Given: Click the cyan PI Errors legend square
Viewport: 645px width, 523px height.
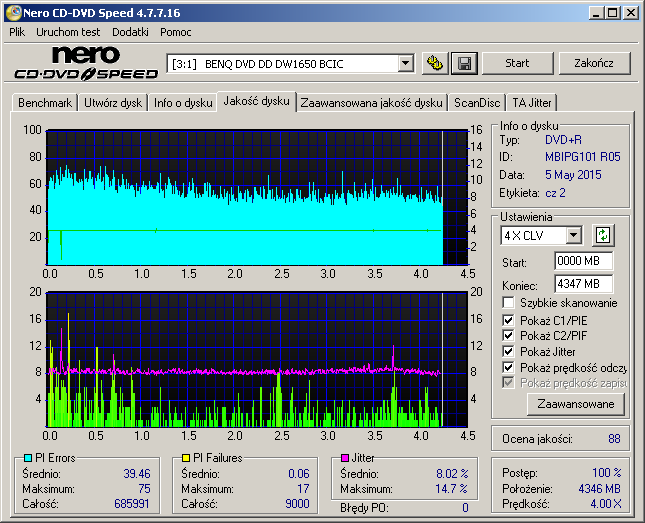Looking at the screenshot, I should [x=28, y=458].
